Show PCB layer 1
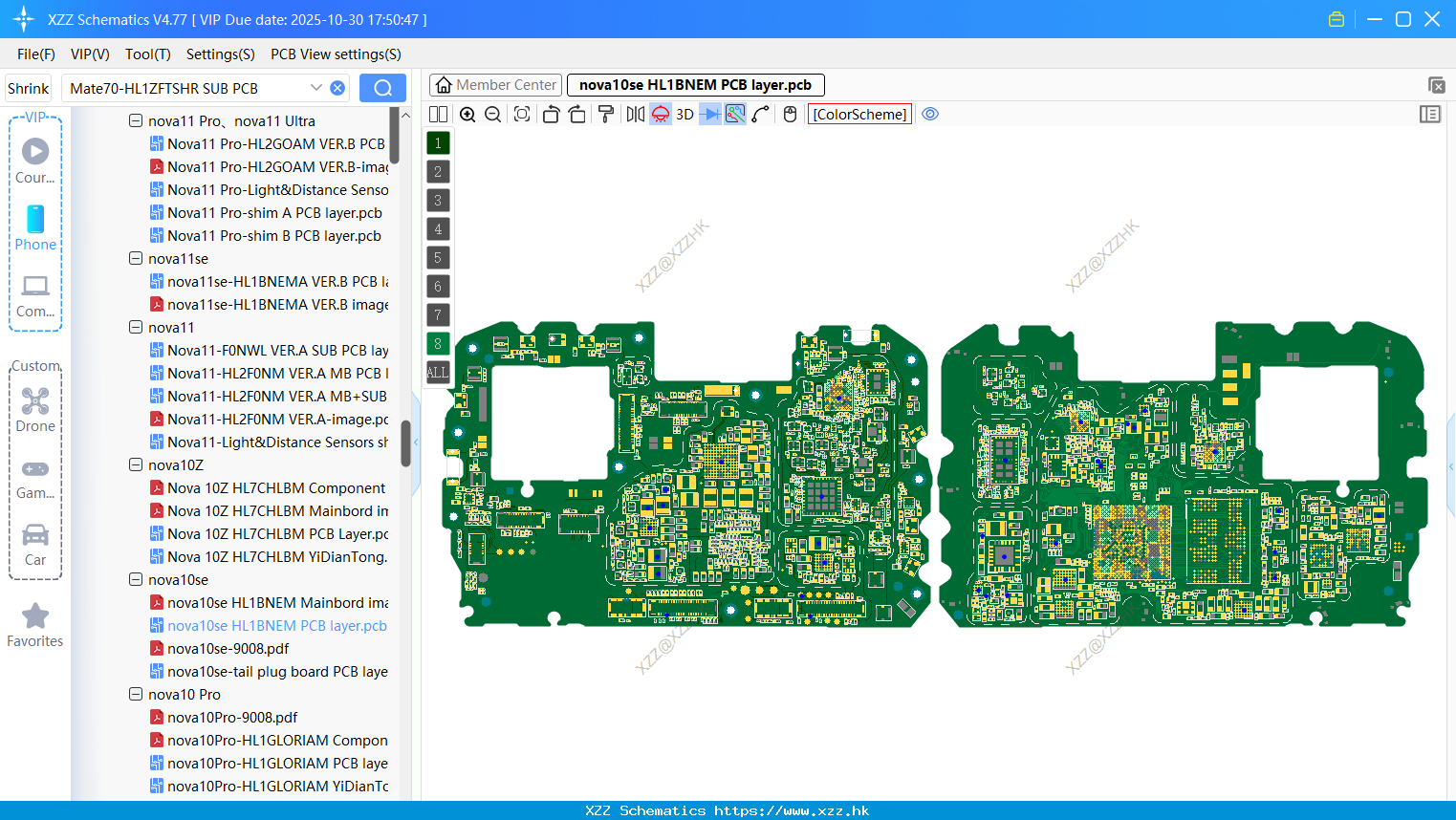The height and width of the screenshot is (820, 1456). pyautogui.click(x=438, y=143)
